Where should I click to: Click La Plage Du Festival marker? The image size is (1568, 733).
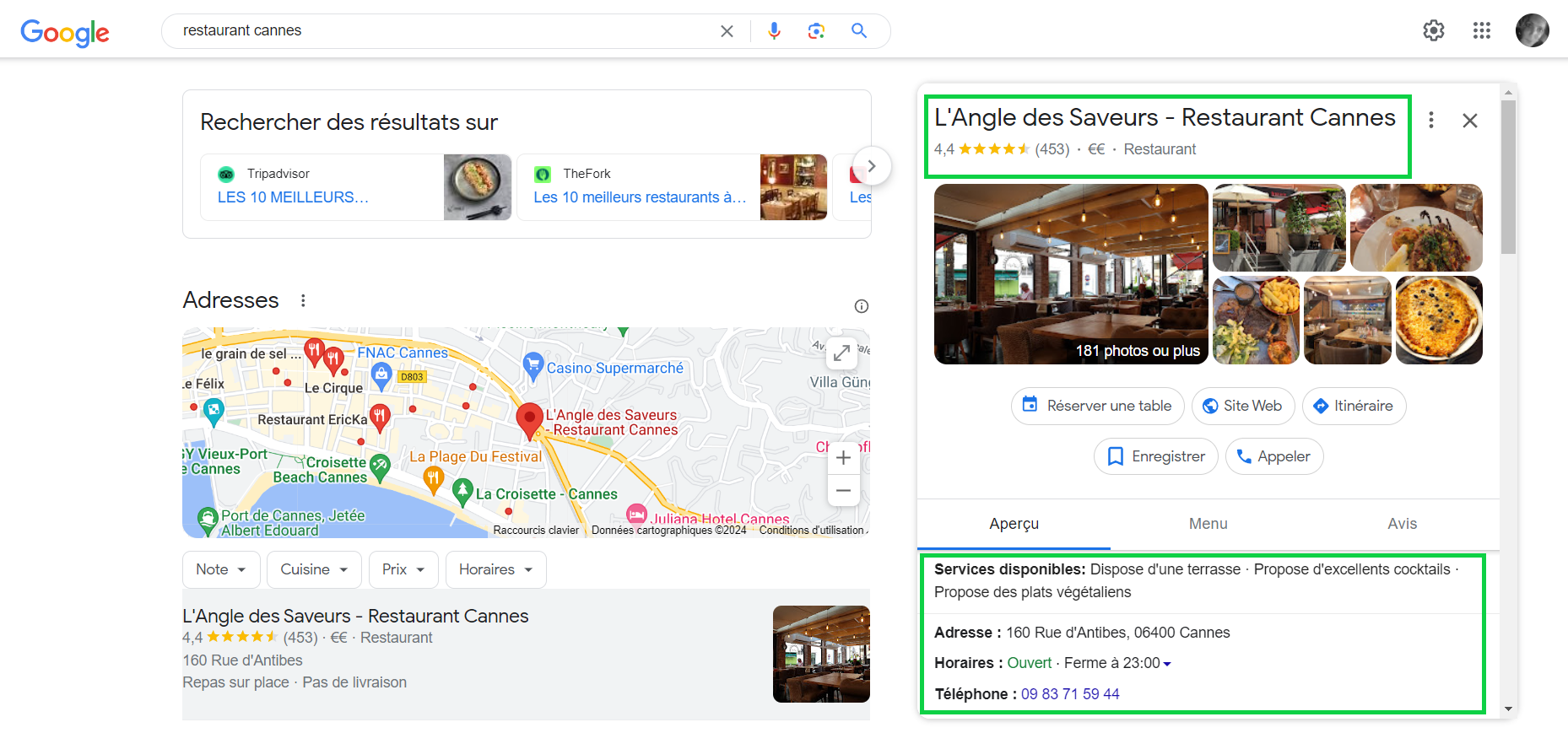tap(433, 481)
